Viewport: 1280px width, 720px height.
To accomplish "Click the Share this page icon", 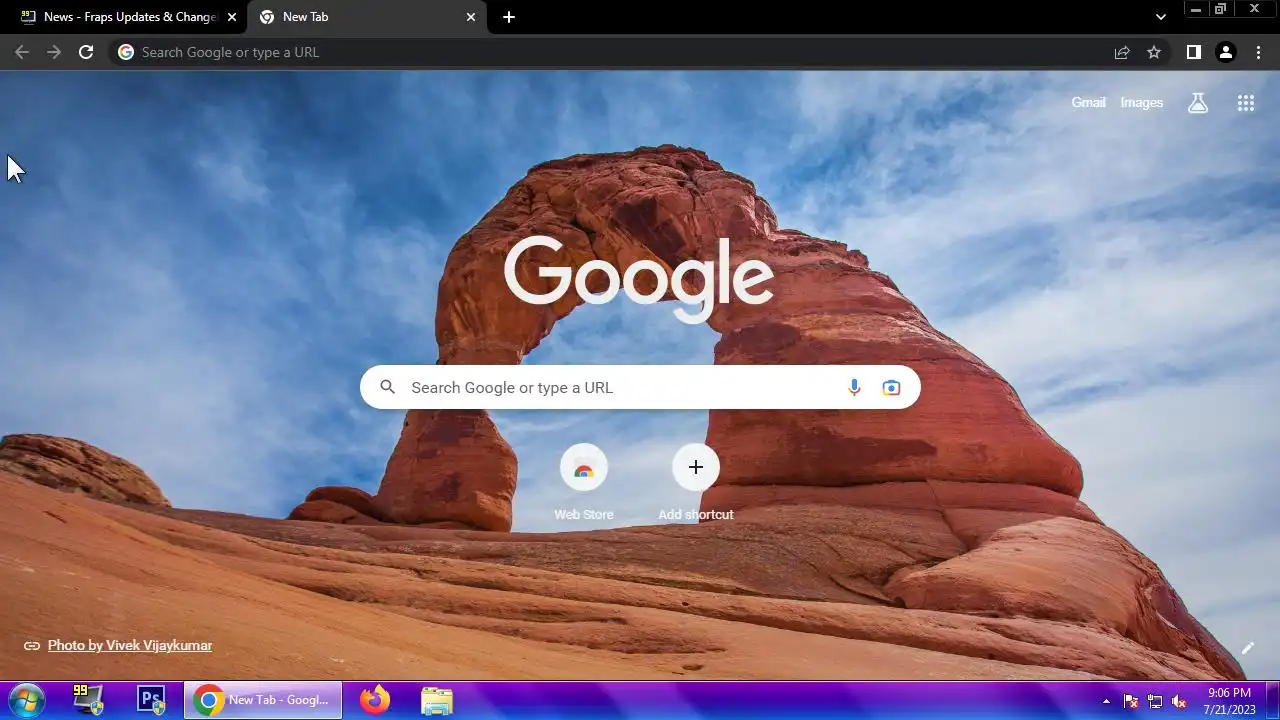I will pos(1122,52).
